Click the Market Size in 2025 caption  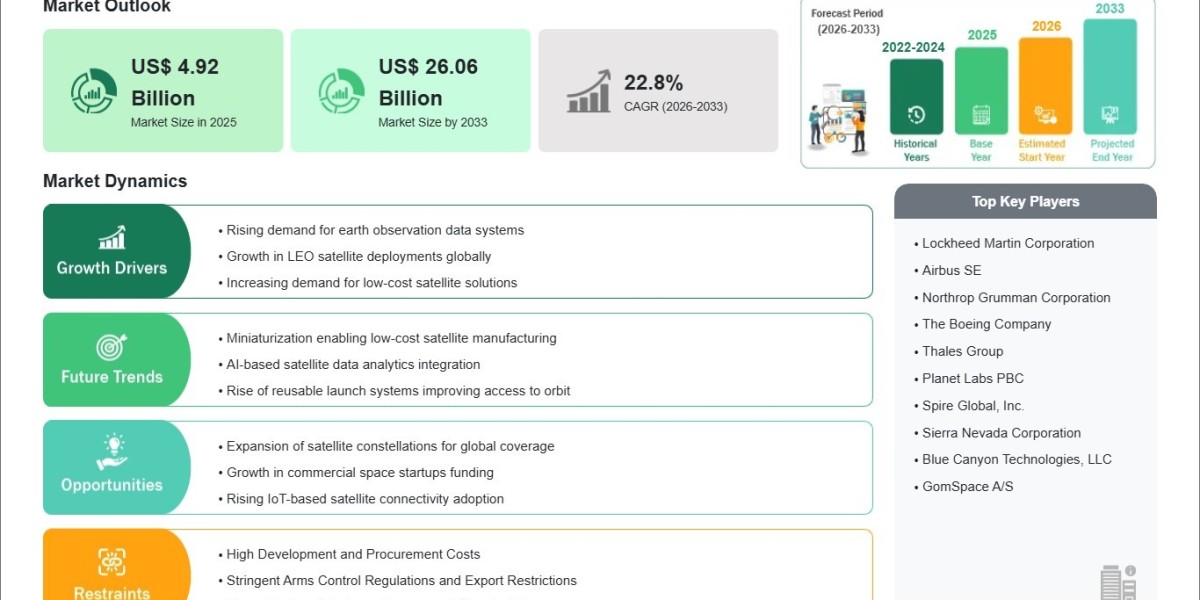point(184,122)
